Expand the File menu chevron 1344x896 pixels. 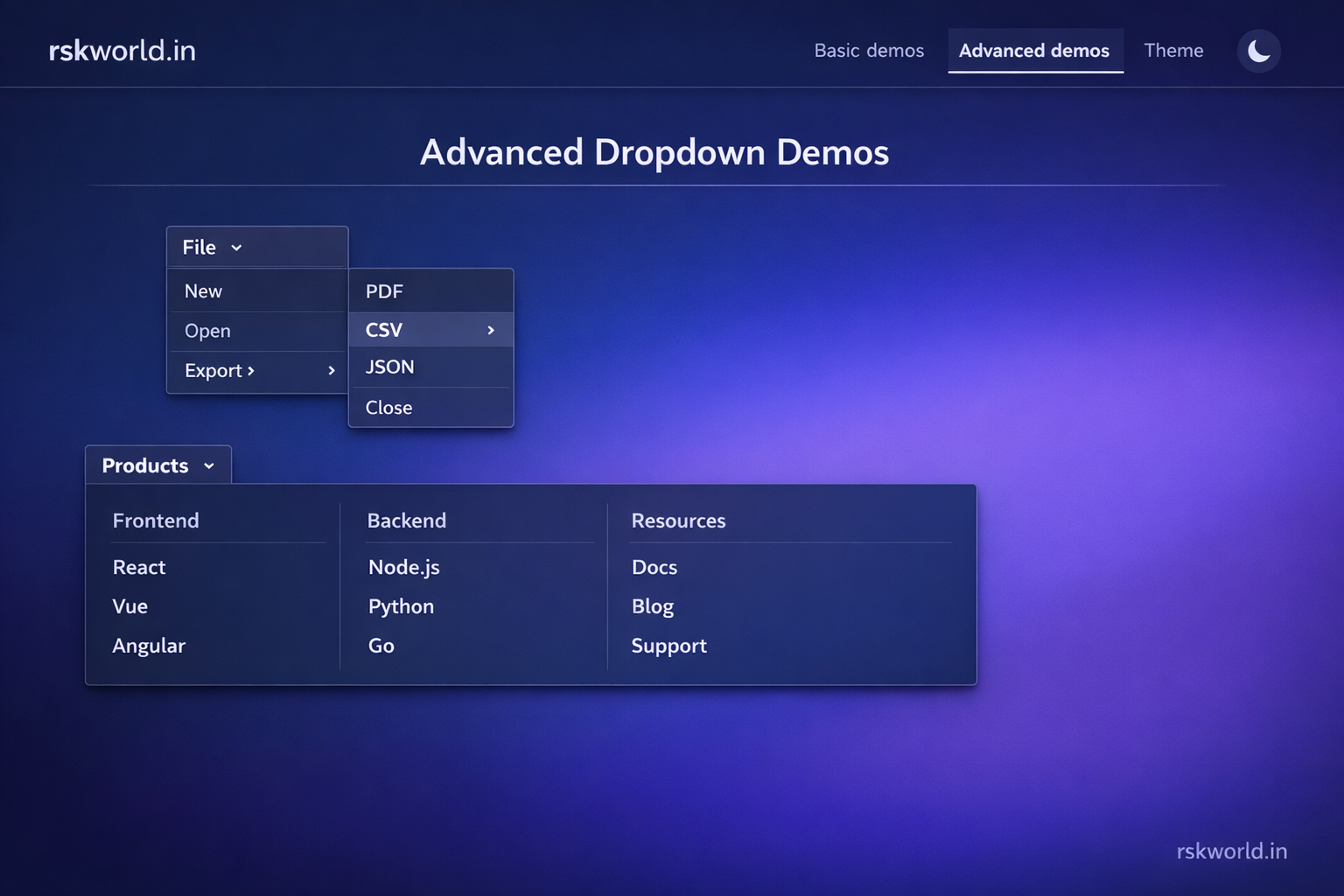point(236,248)
